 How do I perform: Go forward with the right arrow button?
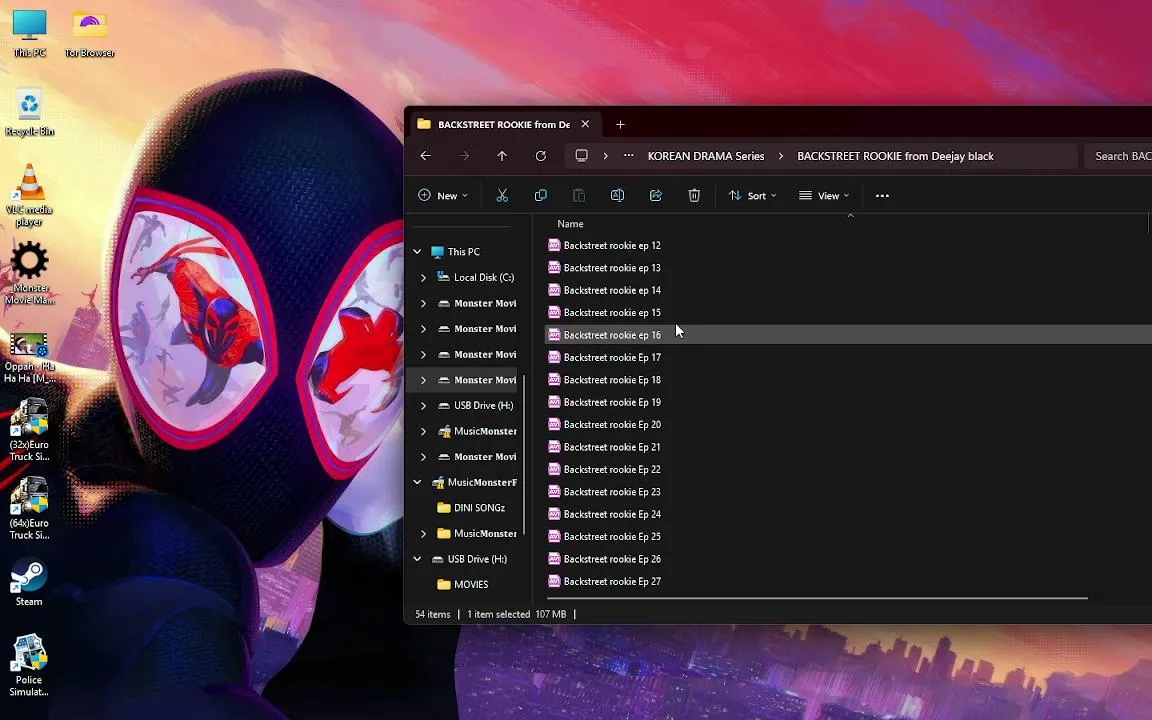(464, 156)
